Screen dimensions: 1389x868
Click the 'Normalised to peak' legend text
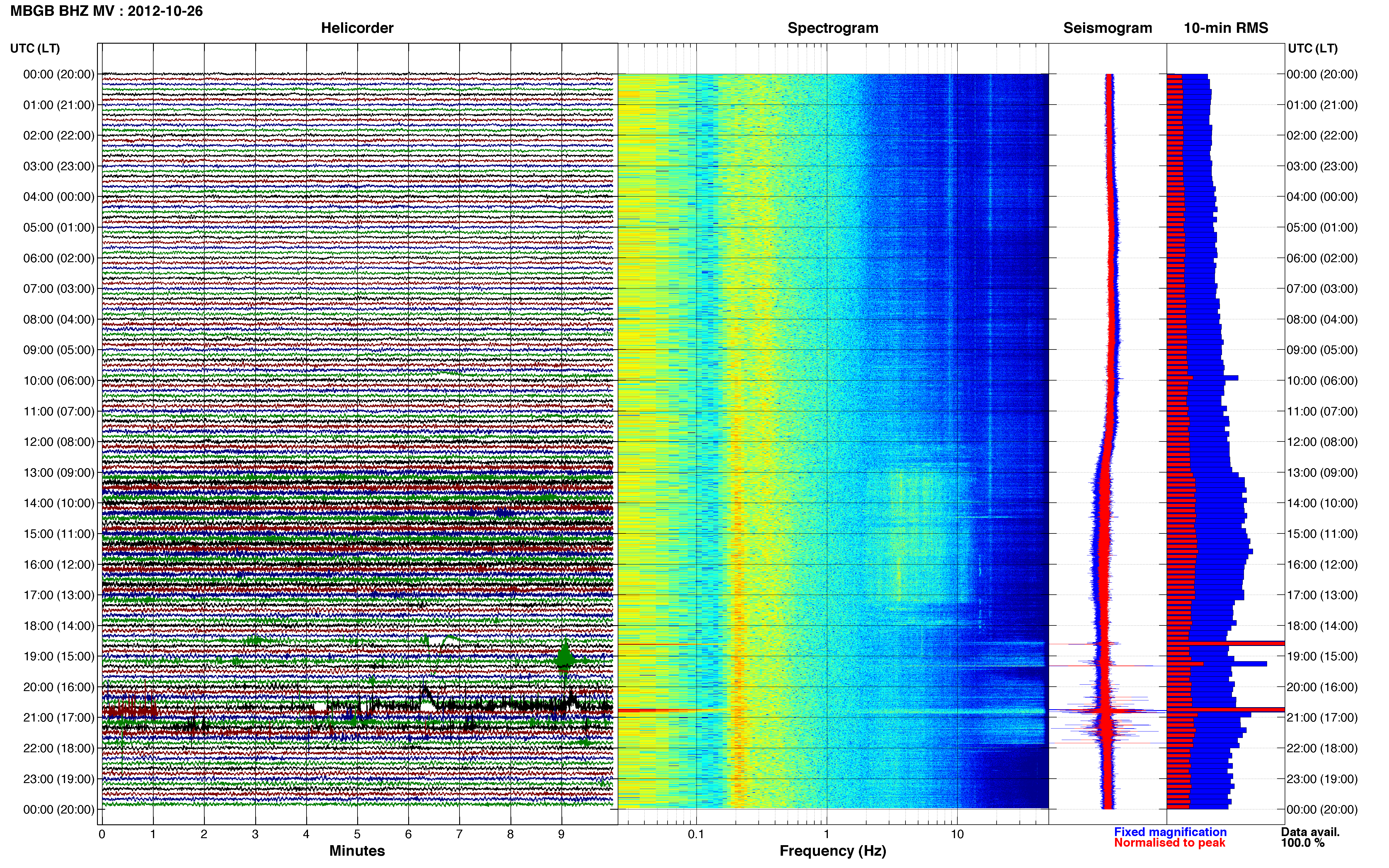tap(1170, 843)
